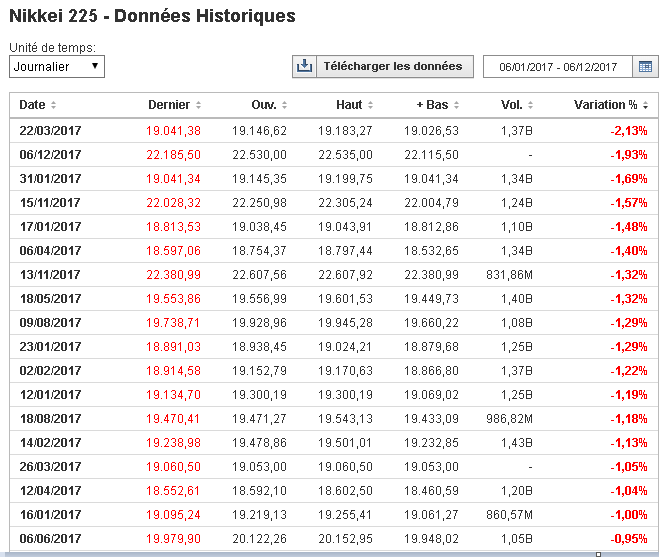
Task: Sort table by Vol. column arrows
Action: click(530, 105)
